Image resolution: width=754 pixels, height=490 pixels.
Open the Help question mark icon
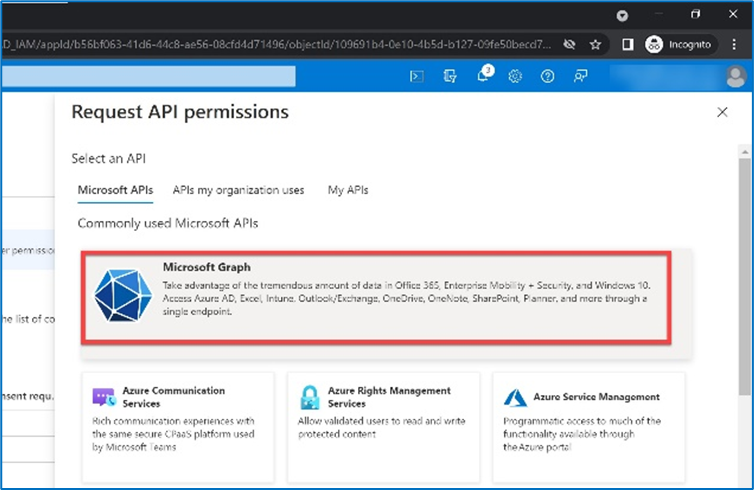547,76
